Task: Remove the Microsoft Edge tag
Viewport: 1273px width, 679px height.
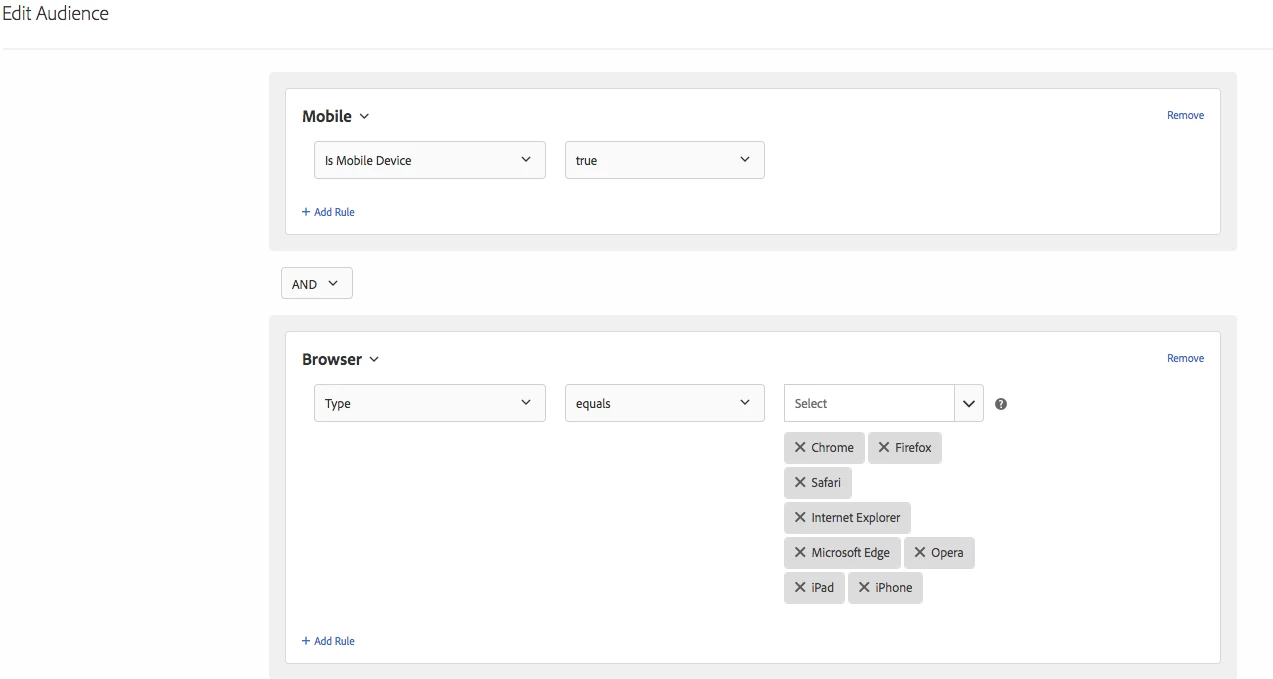Action: click(x=800, y=553)
